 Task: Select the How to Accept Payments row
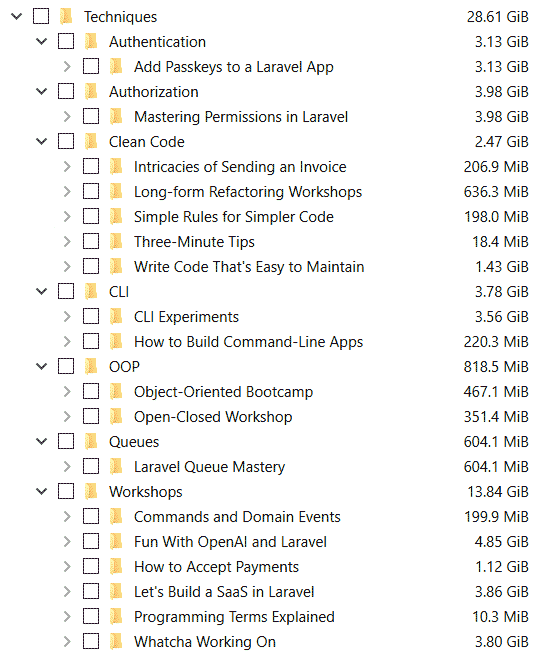[268, 567]
